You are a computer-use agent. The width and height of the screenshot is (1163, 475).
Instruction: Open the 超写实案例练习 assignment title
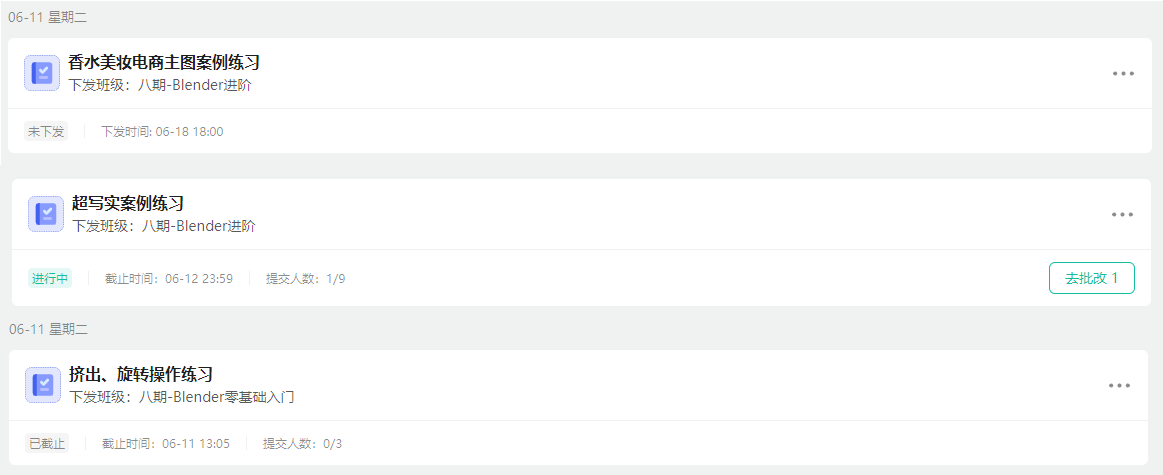pos(128,203)
